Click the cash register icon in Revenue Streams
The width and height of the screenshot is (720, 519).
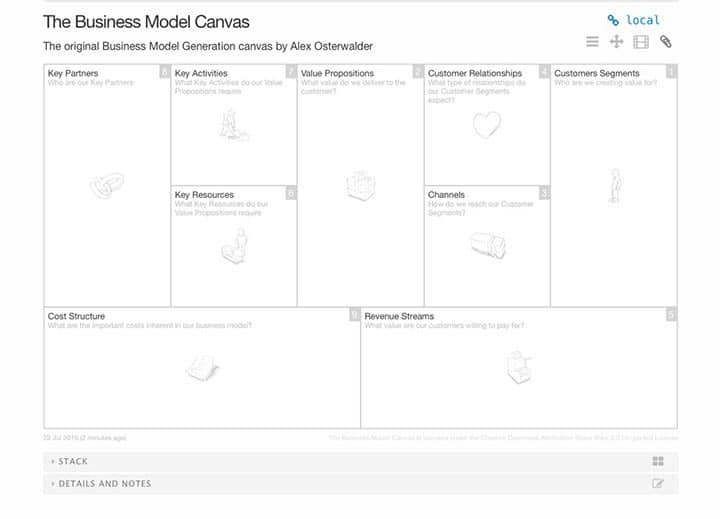point(517,367)
